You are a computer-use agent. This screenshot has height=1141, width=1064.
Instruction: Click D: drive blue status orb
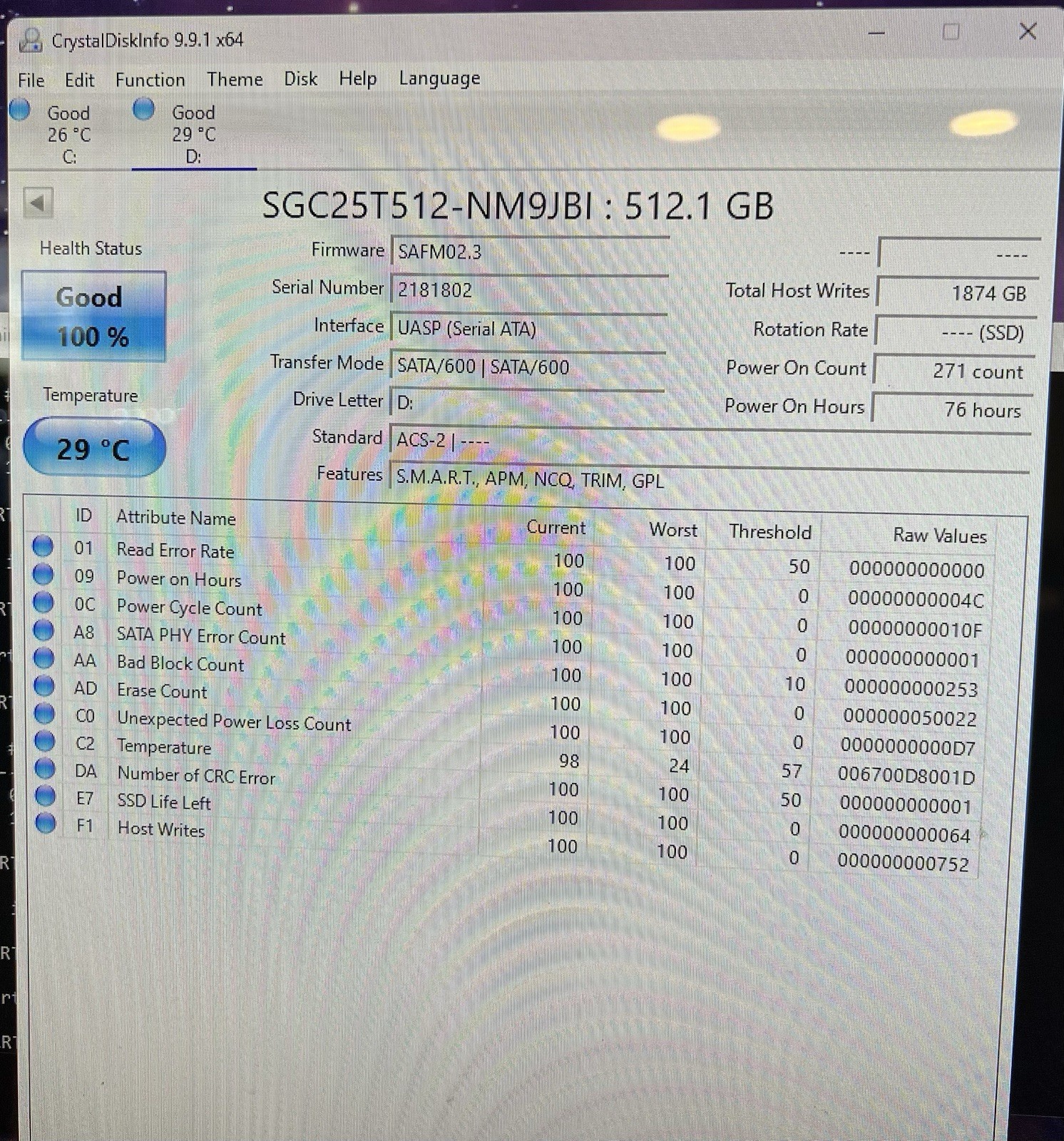coord(143,109)
